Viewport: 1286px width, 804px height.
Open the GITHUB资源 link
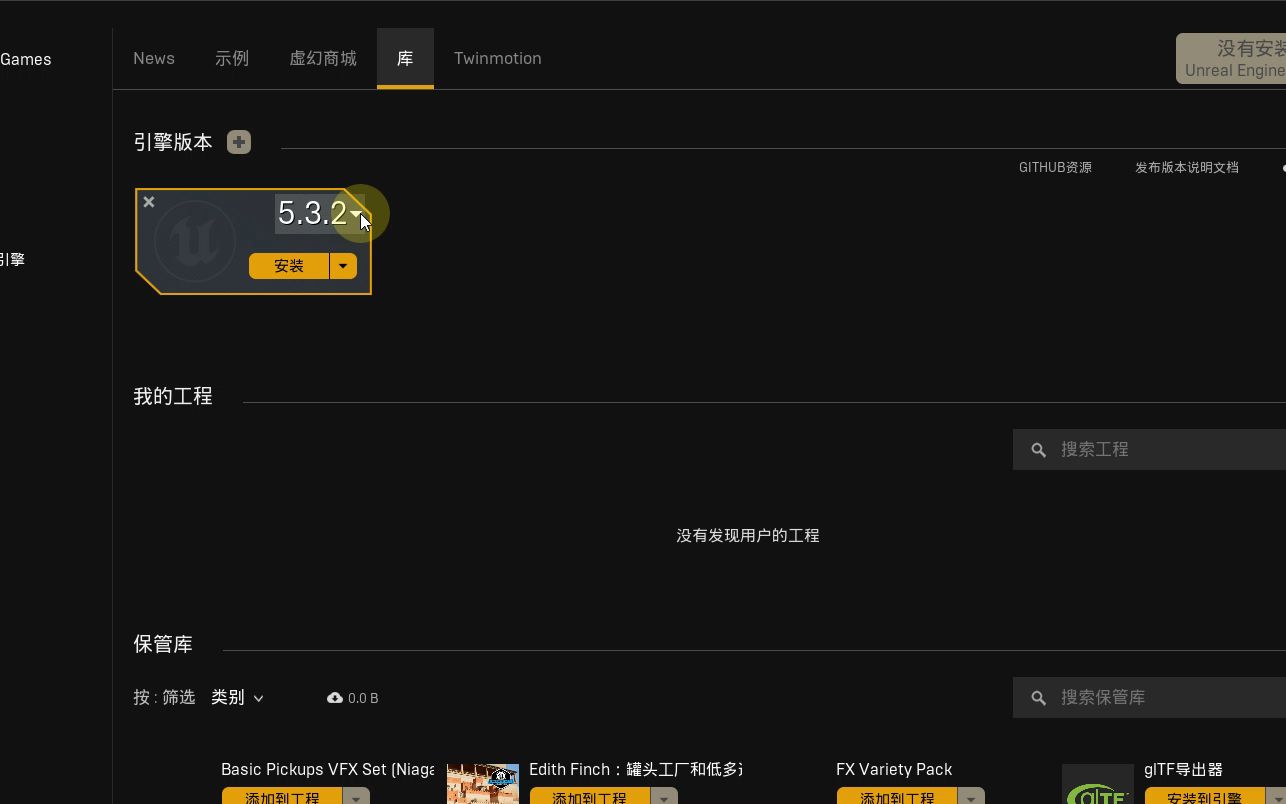coord(1055,167)
